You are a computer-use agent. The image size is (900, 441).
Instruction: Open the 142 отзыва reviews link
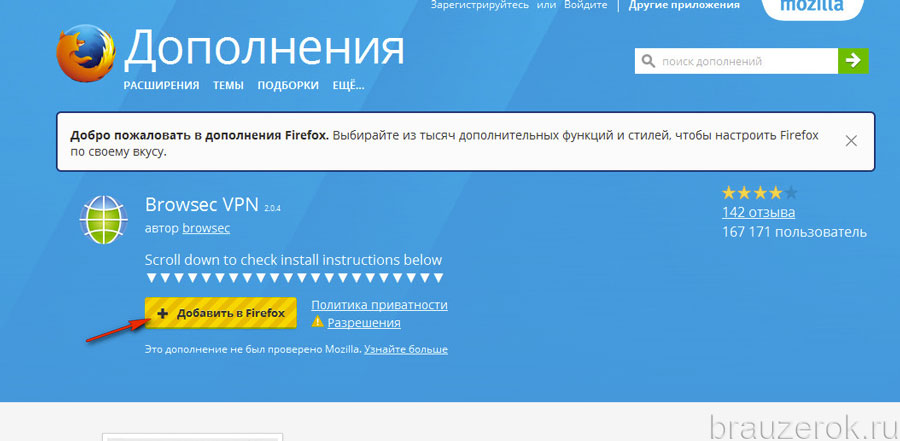(x=758, y=212)
